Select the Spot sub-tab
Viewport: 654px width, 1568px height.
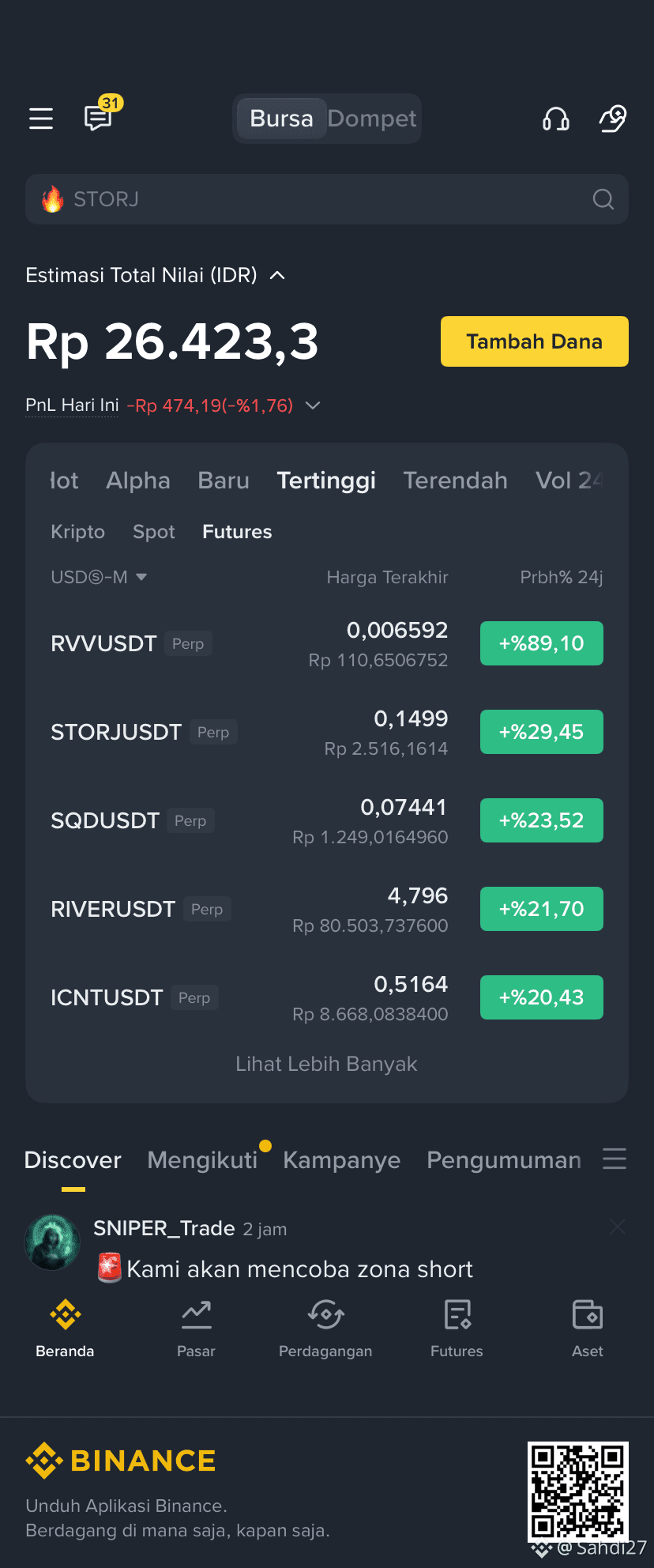point(154,532)
